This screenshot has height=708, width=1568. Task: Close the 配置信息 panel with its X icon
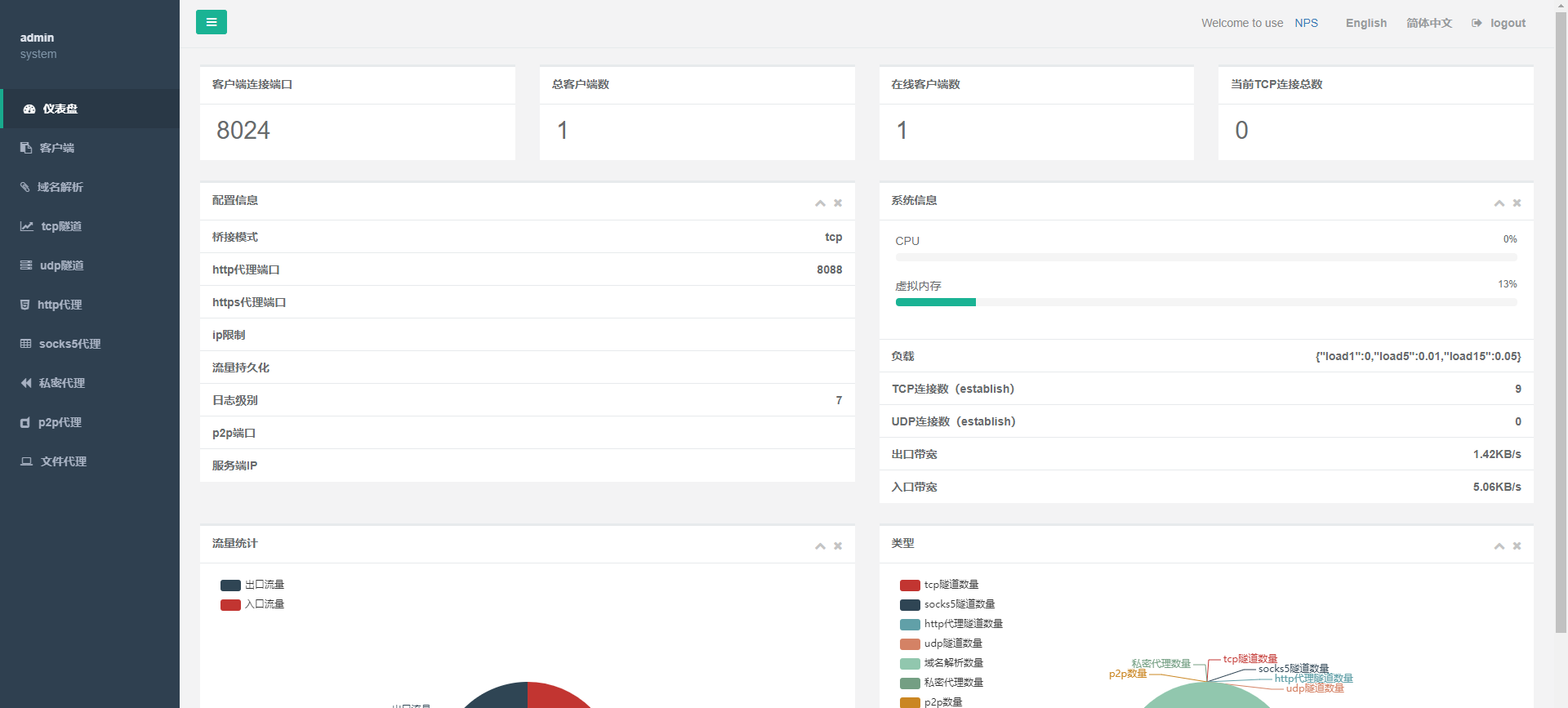coord(838,203)
